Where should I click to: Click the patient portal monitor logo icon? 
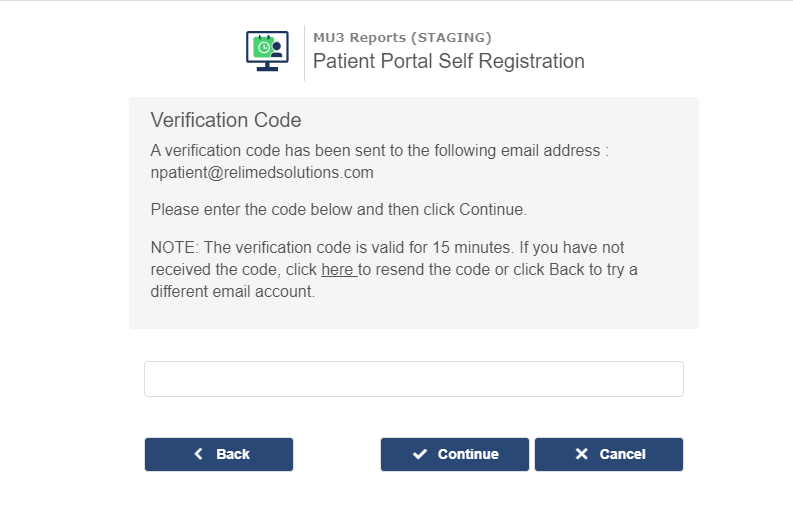(x=267, y=51)
